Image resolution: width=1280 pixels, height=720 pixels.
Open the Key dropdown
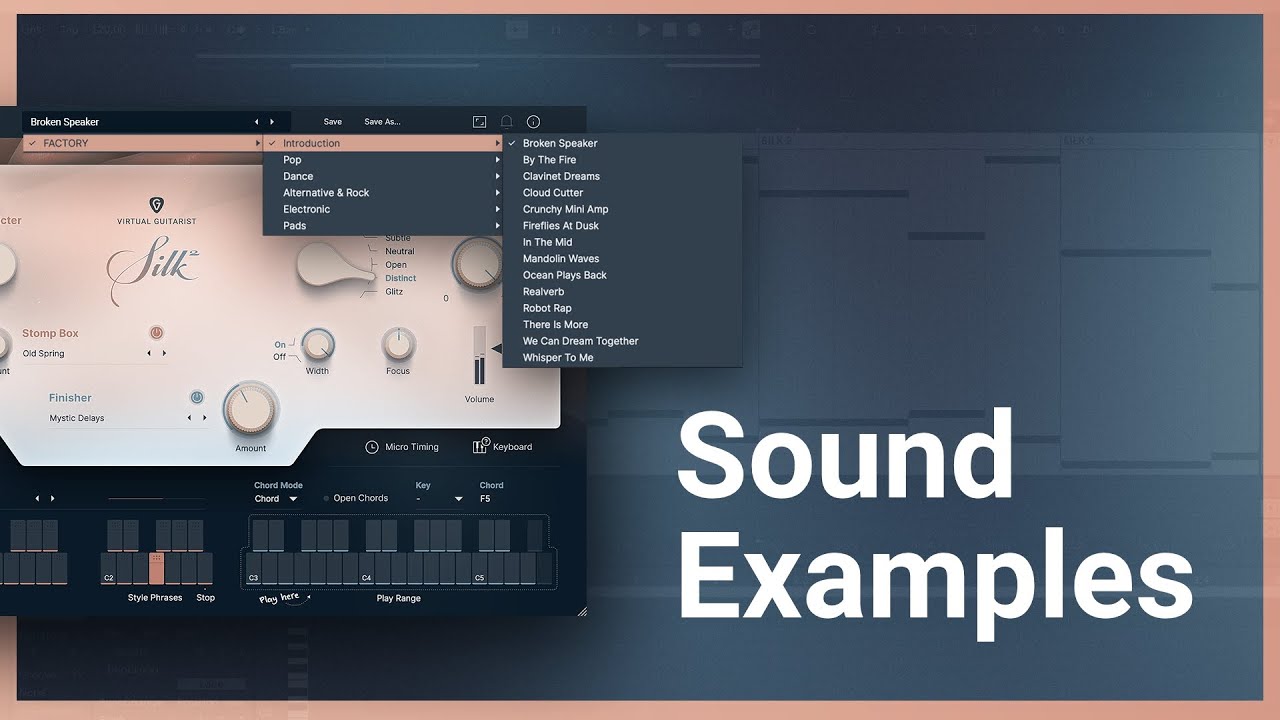440,499
